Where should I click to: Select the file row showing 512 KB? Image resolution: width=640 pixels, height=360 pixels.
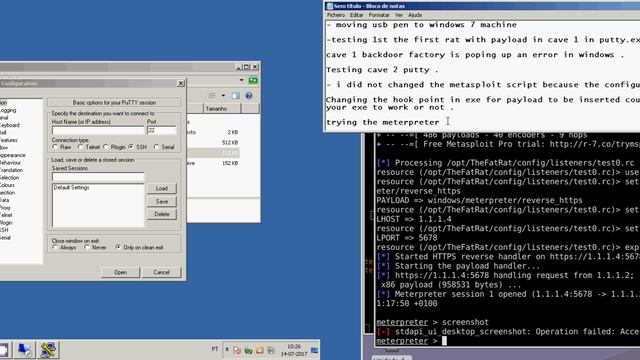(213, 142)
